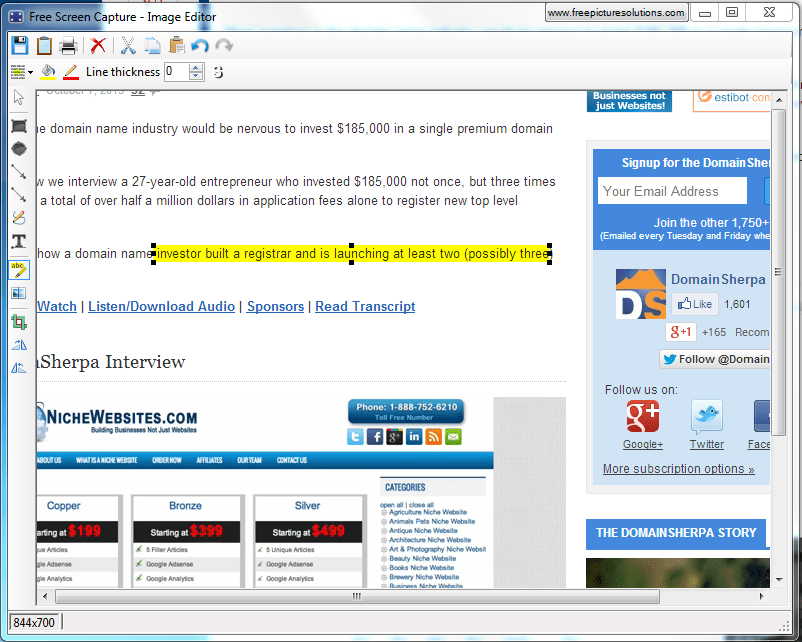Select the rectangle shape tool
This screenshot has width=802, height=642.
[x=19, y=126]
